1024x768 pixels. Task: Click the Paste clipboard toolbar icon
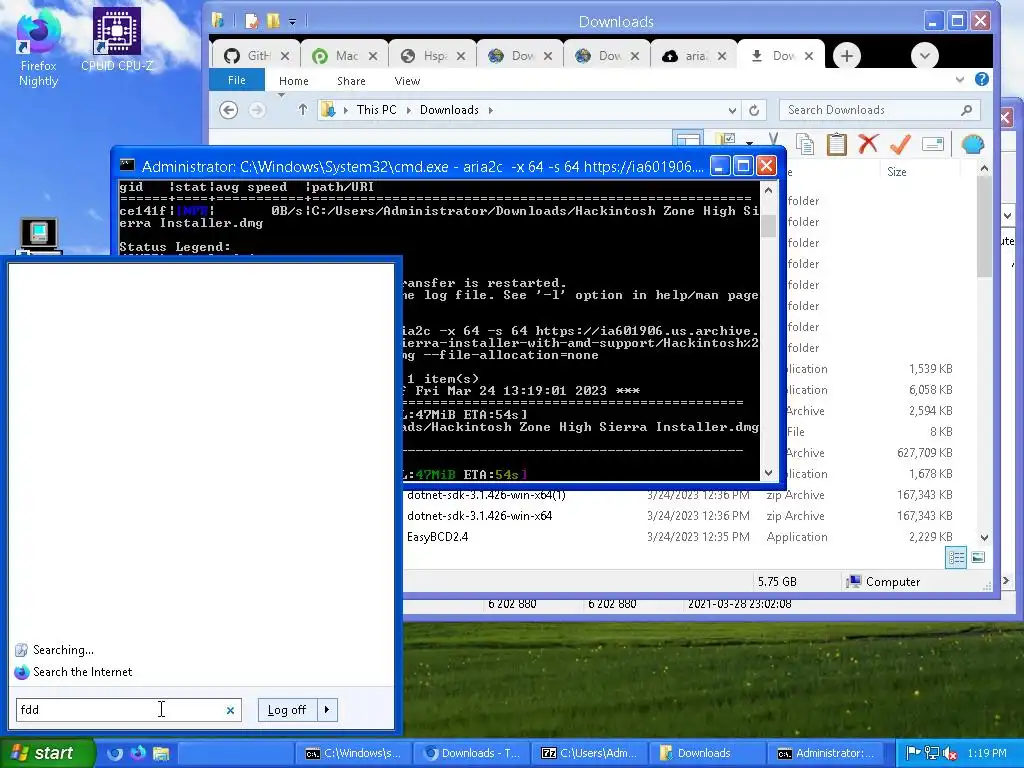[837, 144]
